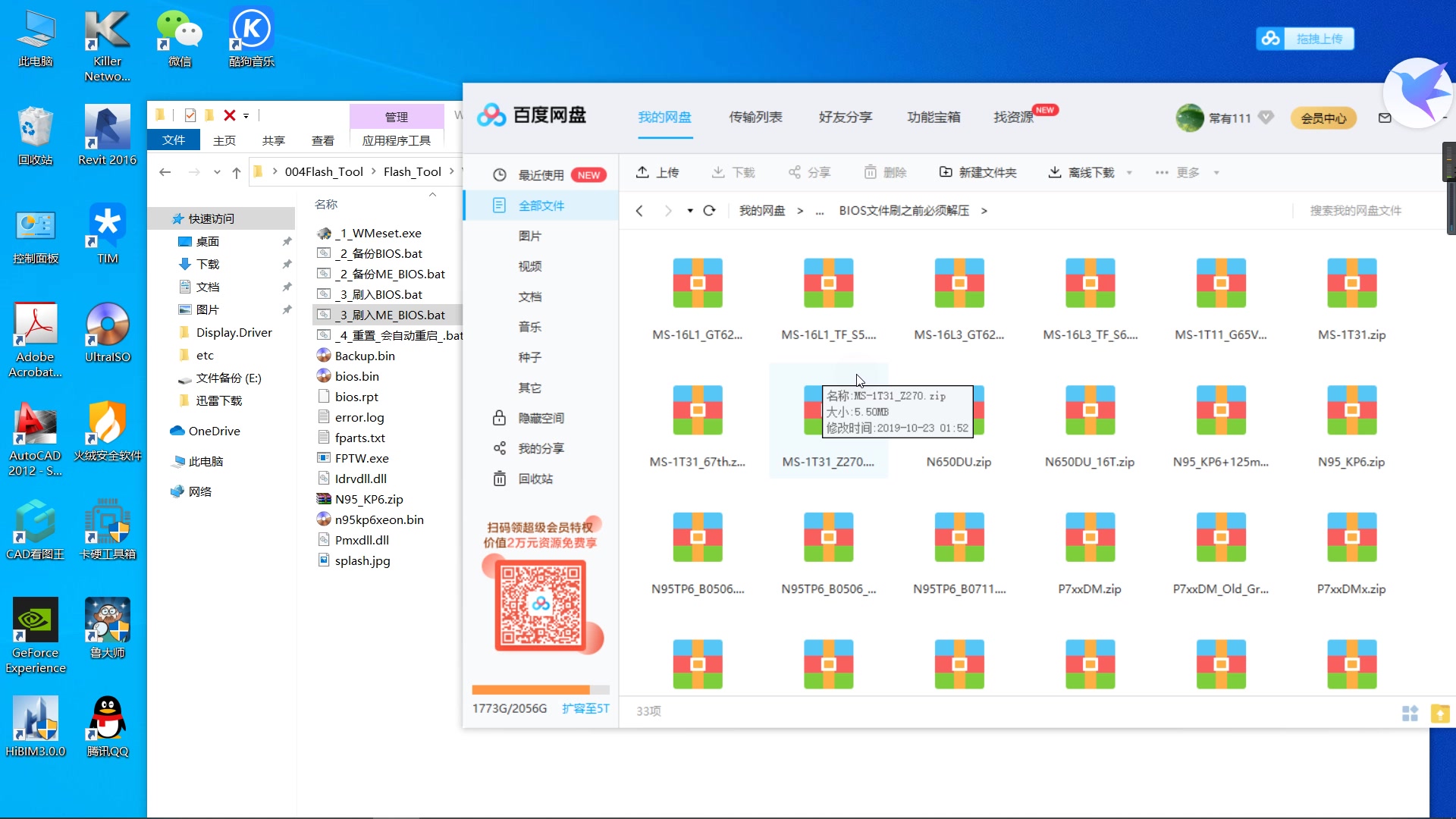Click 离线下载 button
The width and height of the screenshot is (1456, 819).
[1084, 172]
